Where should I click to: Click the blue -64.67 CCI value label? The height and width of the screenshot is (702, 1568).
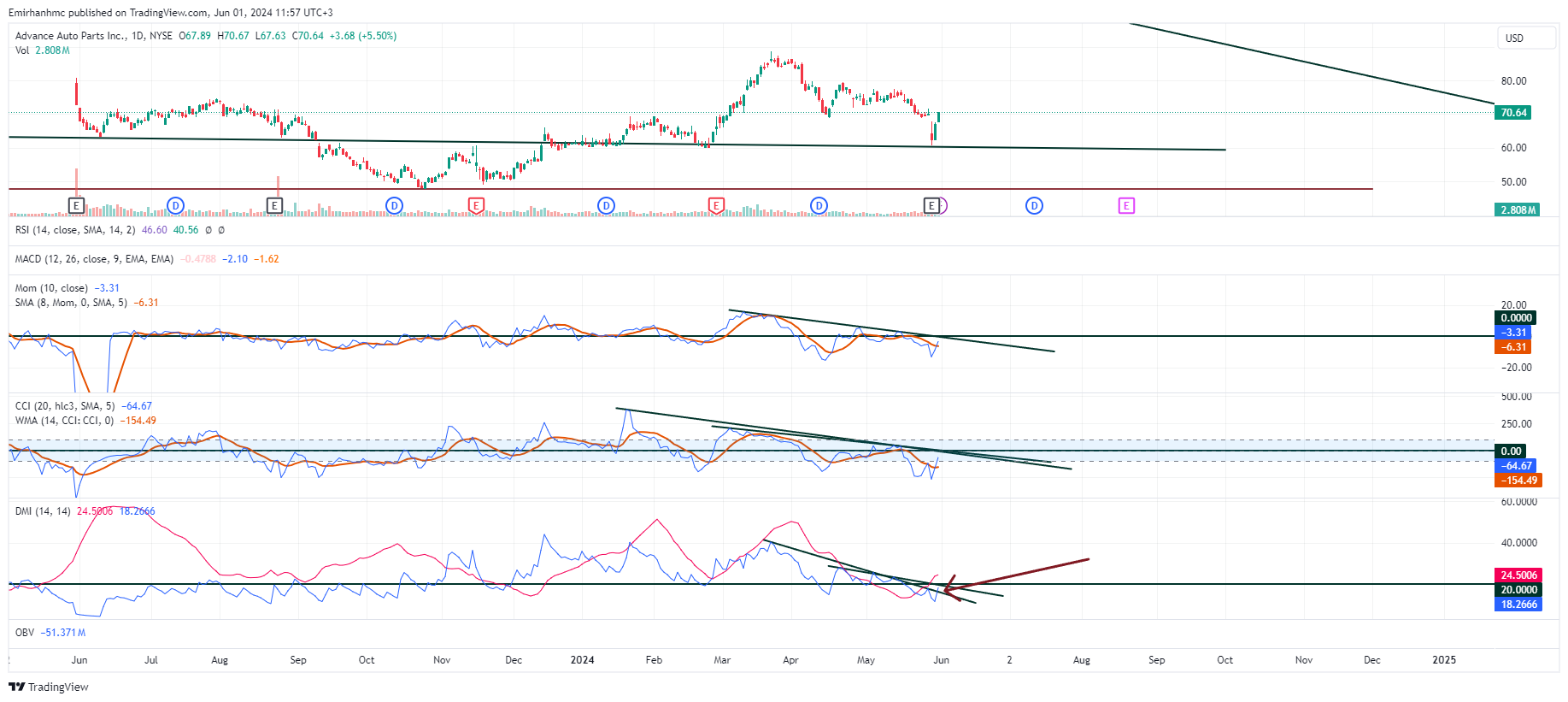coord(1516,466)
